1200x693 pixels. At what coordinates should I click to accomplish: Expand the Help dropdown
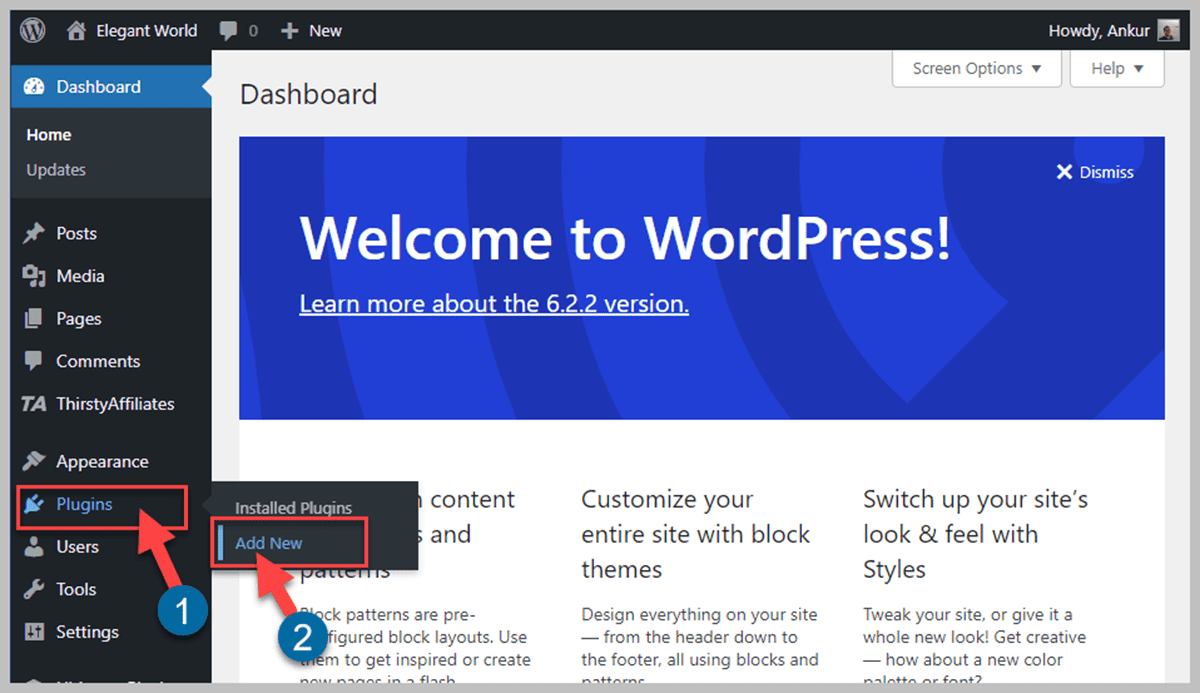click(x=1116, y=68)
